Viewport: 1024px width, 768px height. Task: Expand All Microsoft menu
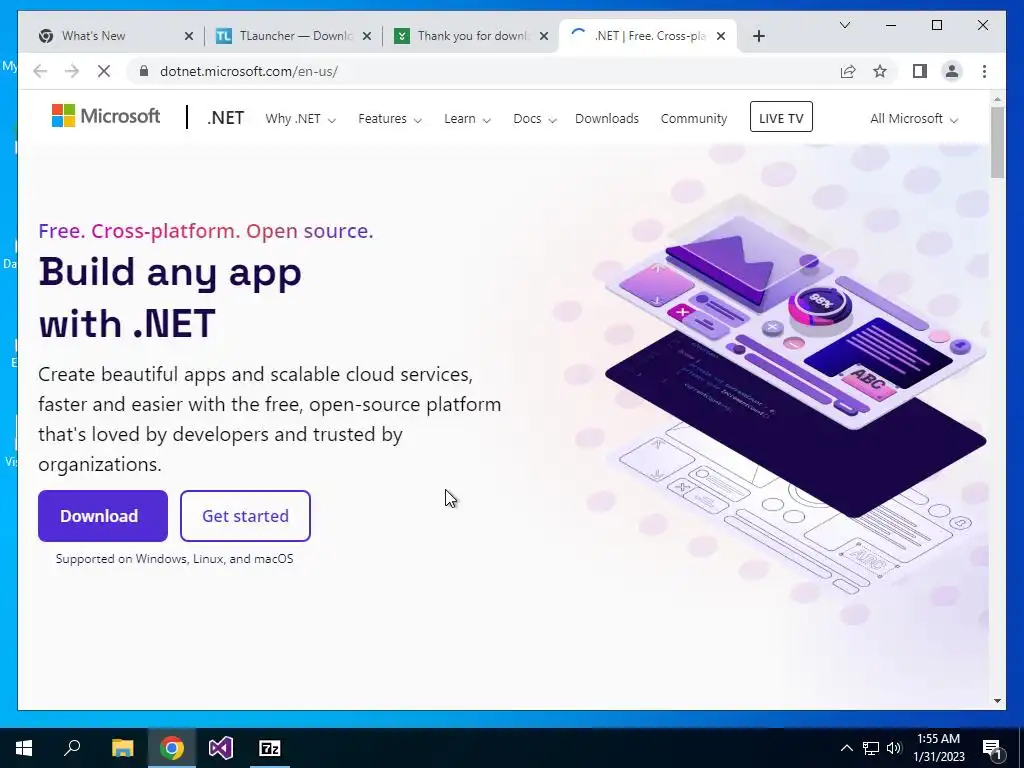coord(914,119)
